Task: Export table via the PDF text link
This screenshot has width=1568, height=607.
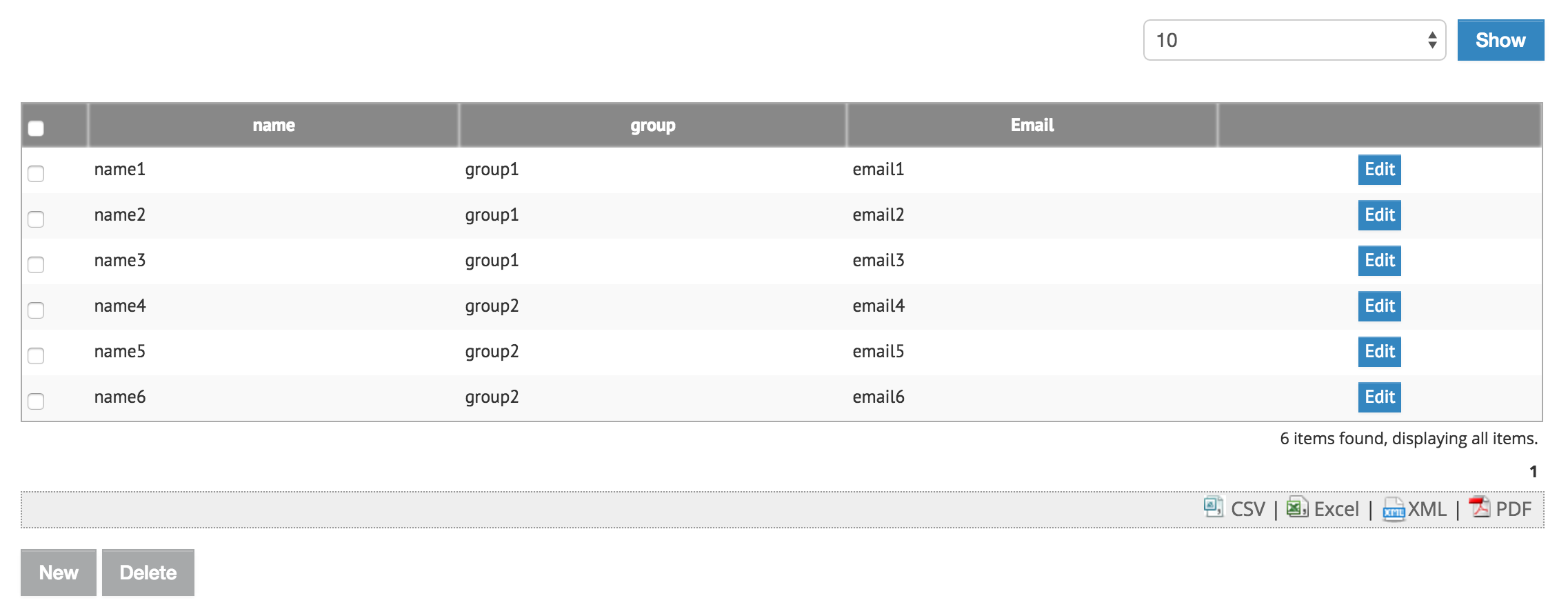Action: point(1513,509)
